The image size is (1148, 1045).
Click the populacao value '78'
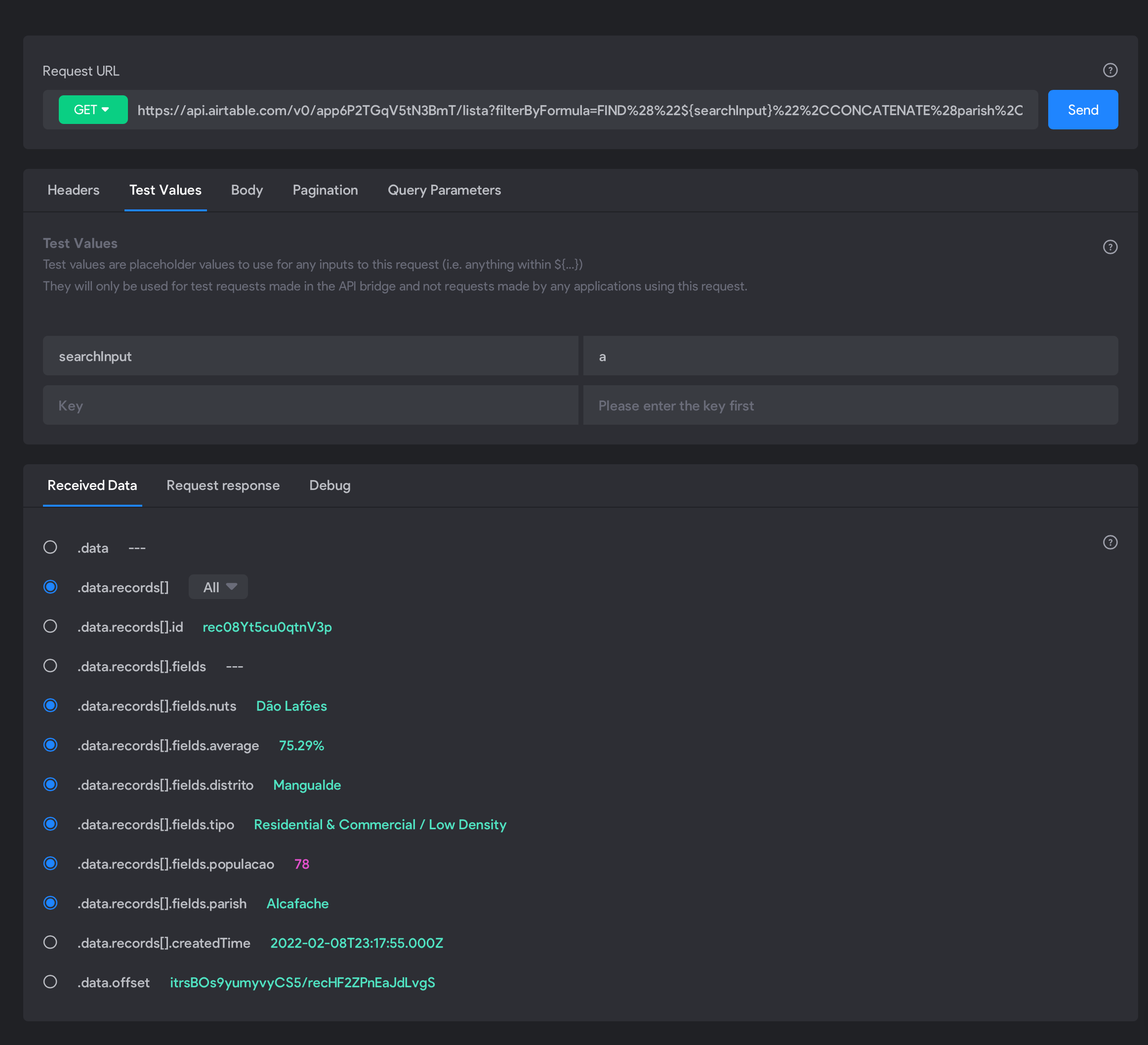pos(302,864)
